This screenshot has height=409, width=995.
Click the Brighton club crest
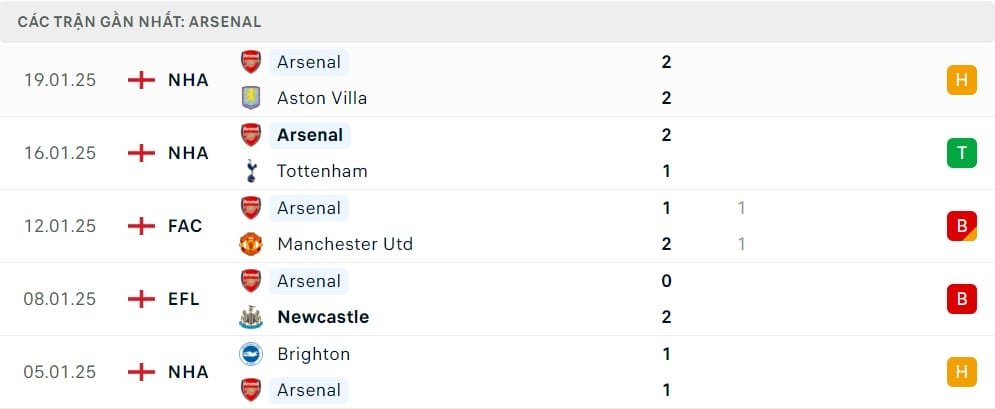tap(250, 354)
